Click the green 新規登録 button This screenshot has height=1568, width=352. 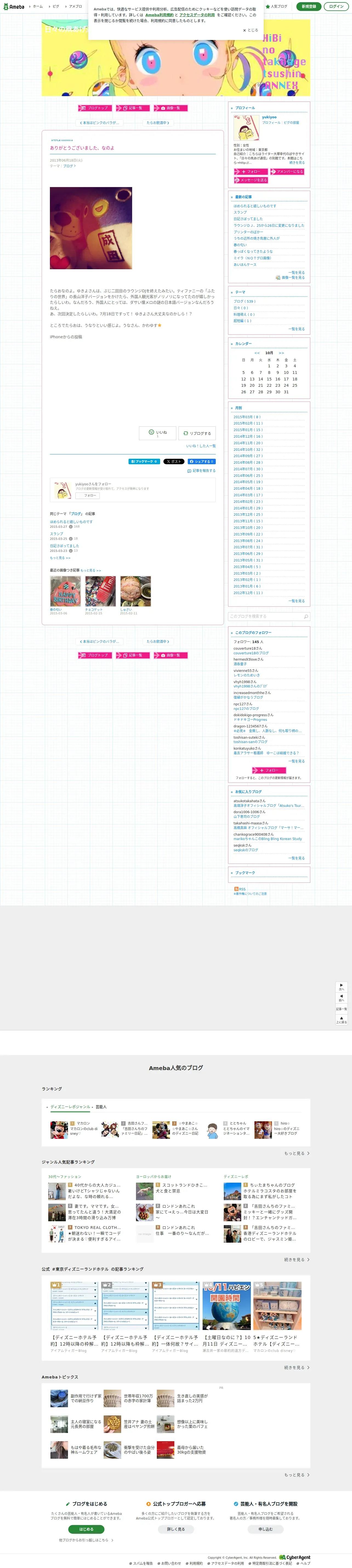pyautogui.click(x=309, y=7)
